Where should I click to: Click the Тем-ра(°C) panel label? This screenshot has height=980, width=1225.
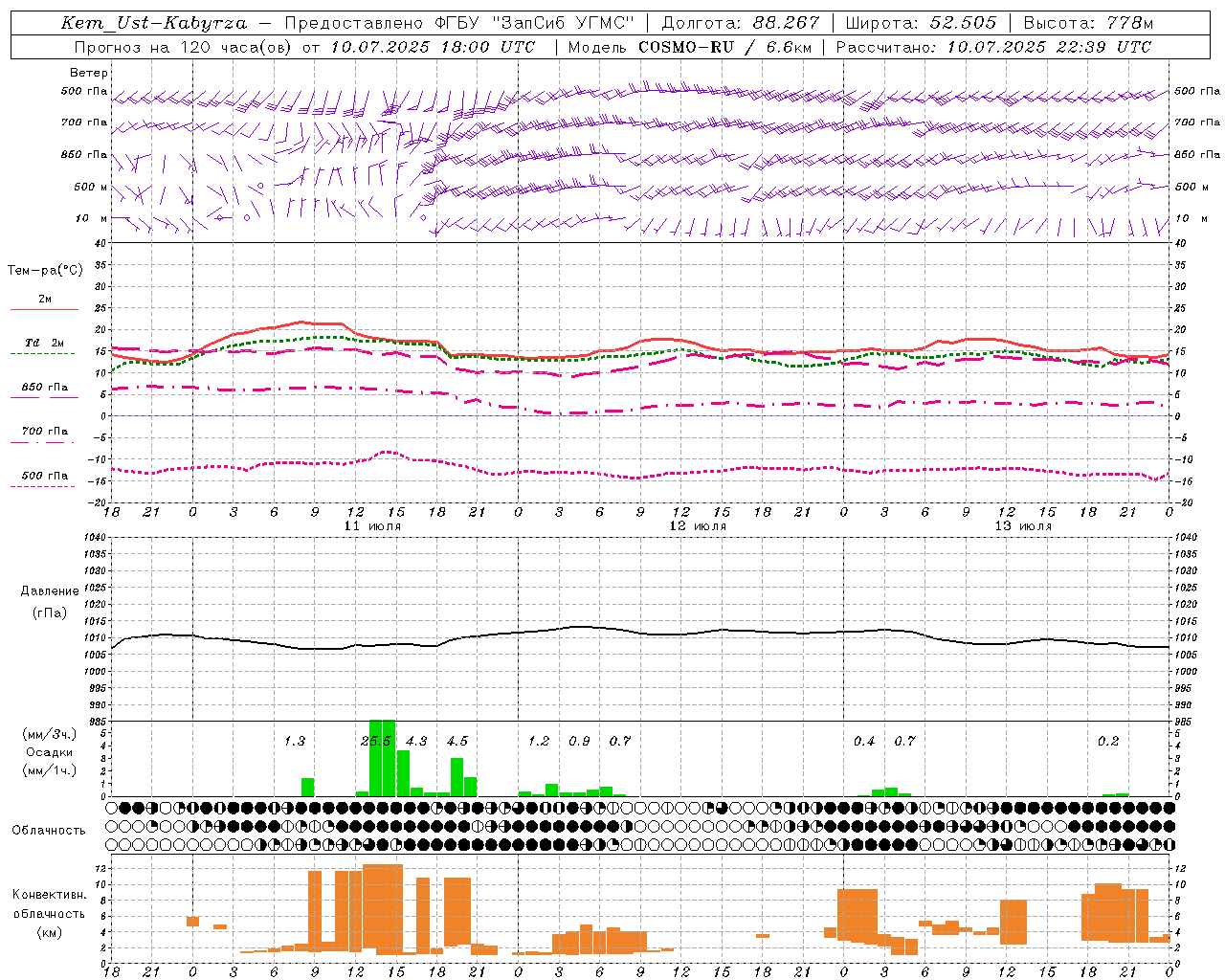pos(45,271)
